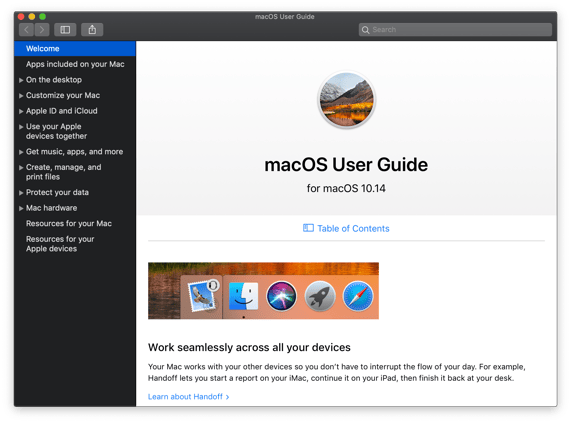The image size is (571, 423).
Task: Select Customize your Mac label
Action: [x=63, y=95]
